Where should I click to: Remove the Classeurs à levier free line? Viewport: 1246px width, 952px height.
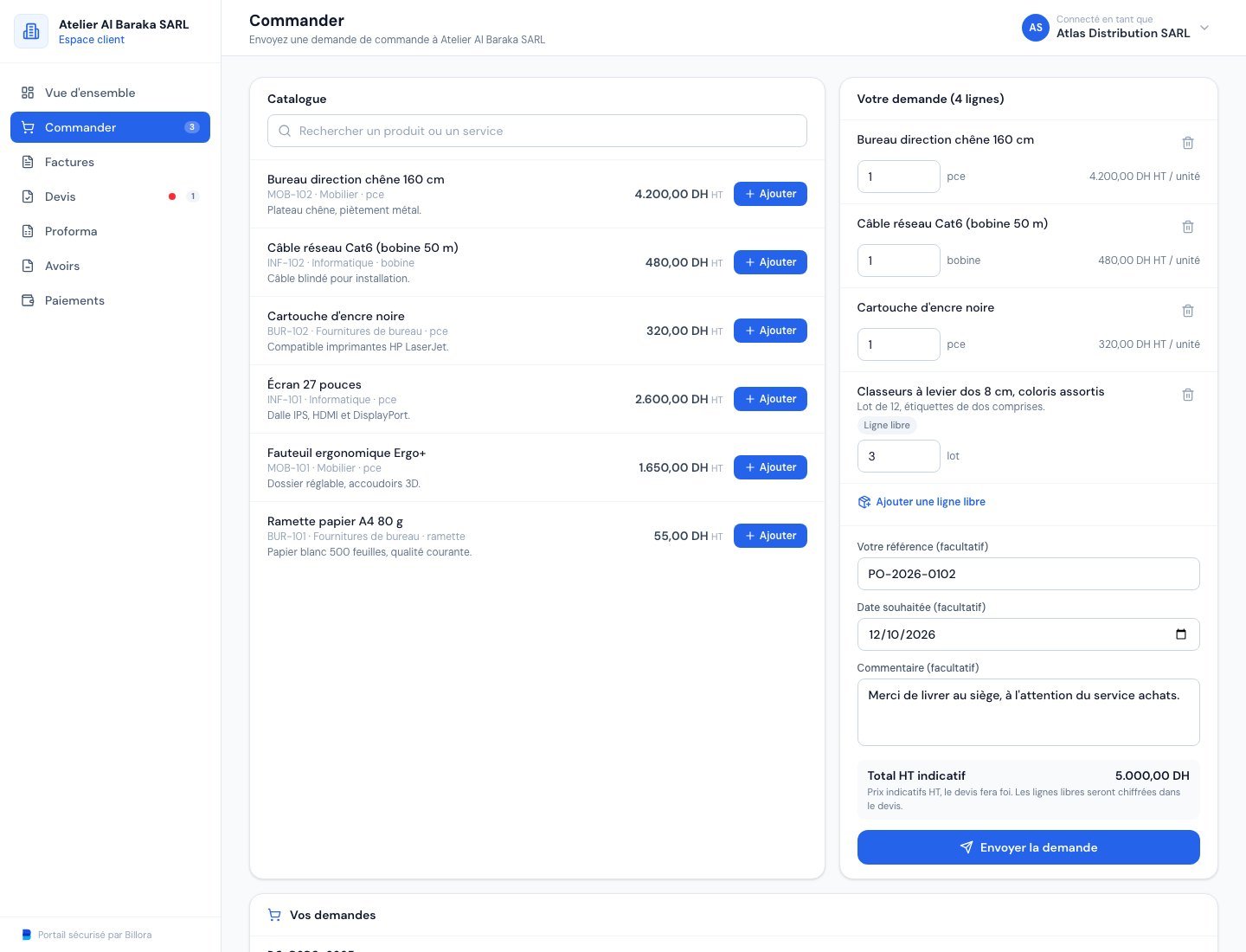pyautogui.click(x=1188, y=395)
